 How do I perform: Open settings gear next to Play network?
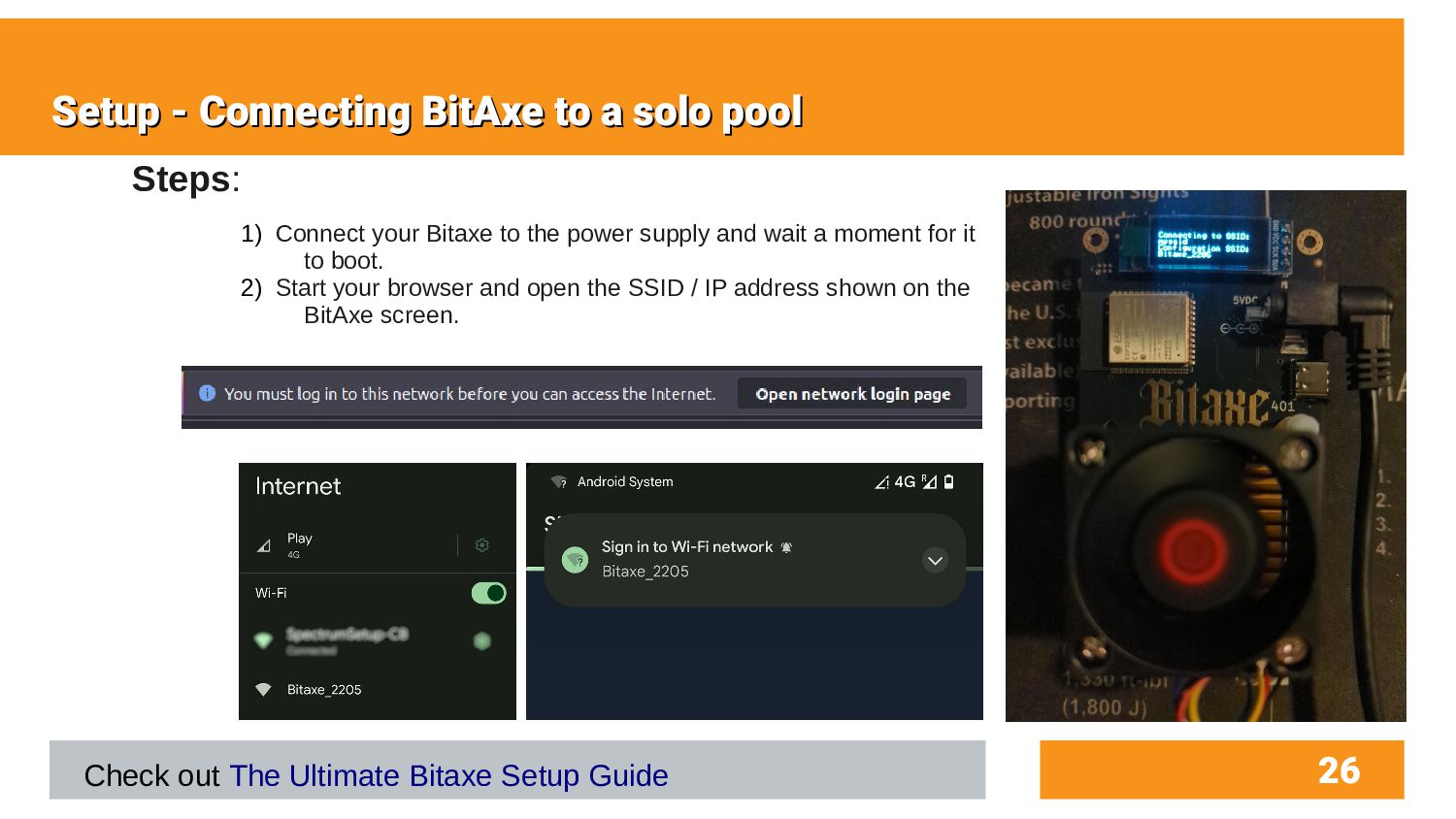point(481,545)
